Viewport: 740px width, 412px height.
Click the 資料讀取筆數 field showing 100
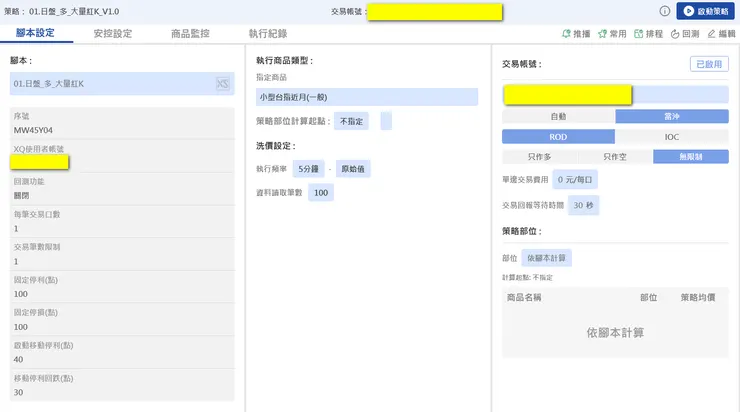(x=321, y=193)
